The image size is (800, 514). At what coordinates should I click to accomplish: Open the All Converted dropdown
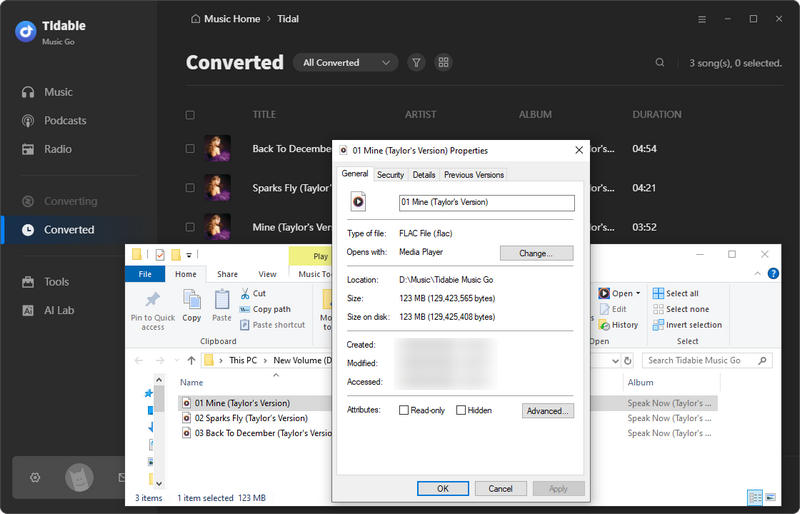346,62
